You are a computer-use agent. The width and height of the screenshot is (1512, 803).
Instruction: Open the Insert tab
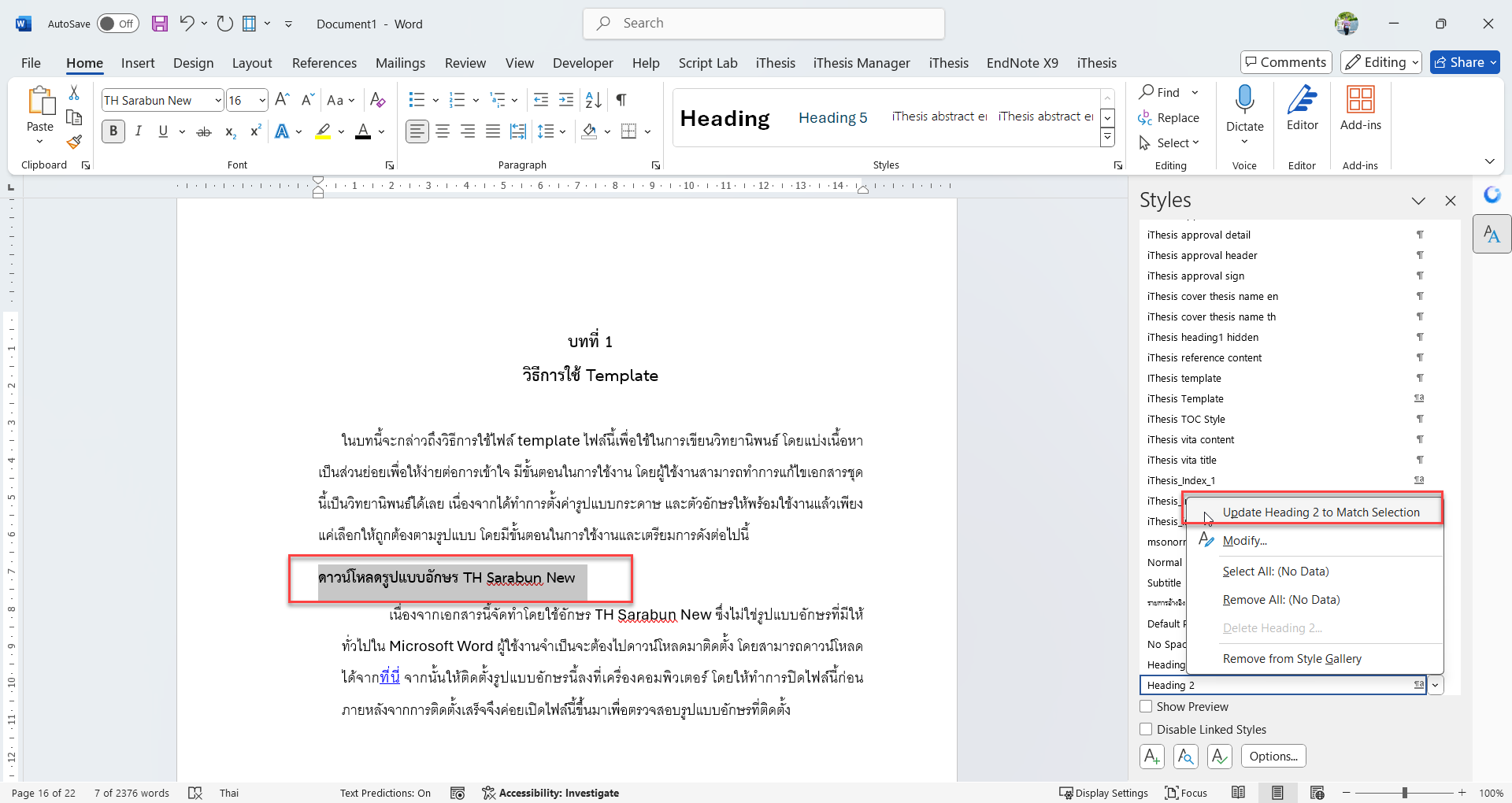point(138,63)
